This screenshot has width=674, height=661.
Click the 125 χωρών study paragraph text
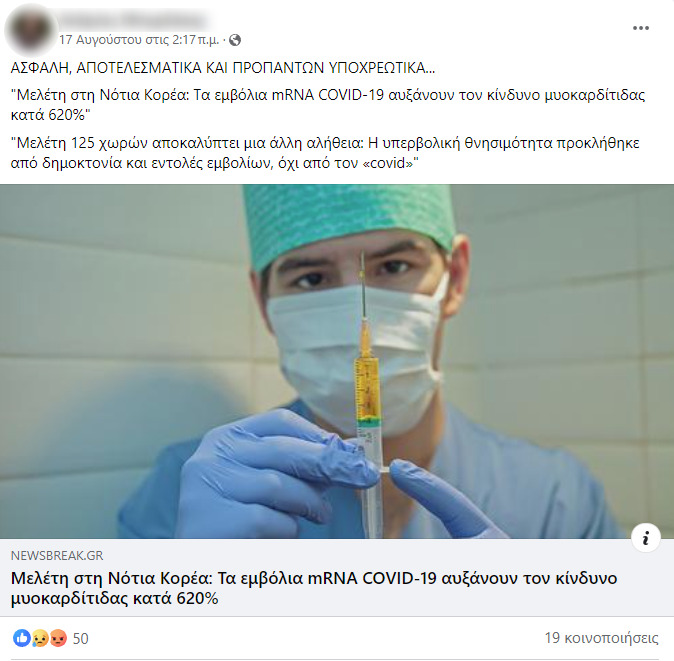click(325, 153)
